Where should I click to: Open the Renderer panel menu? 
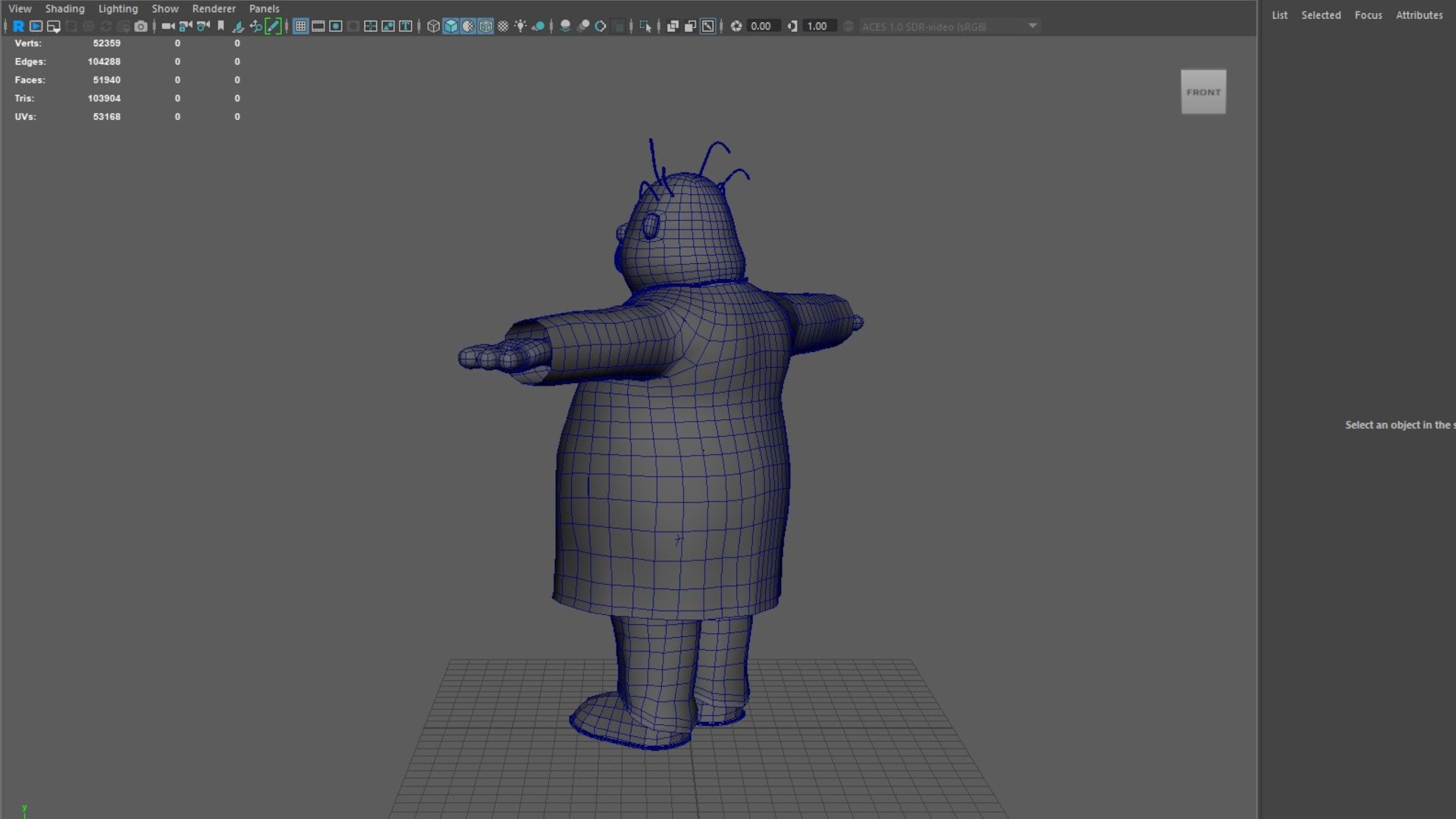coord(213,8)
